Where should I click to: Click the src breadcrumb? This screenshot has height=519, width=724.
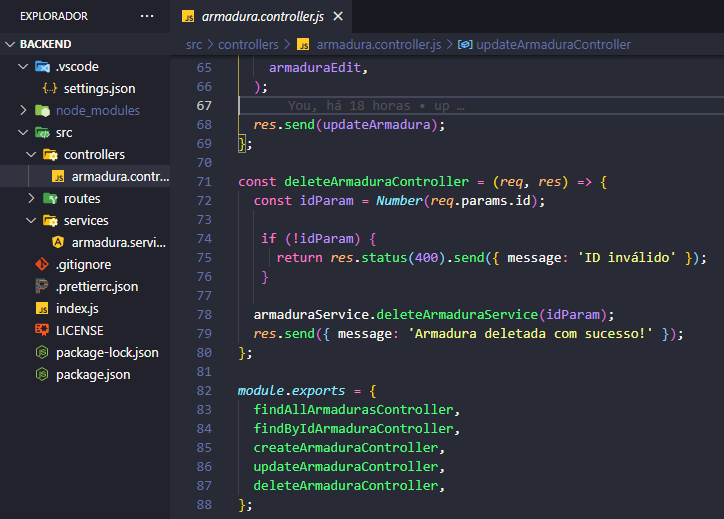(194, 44)
